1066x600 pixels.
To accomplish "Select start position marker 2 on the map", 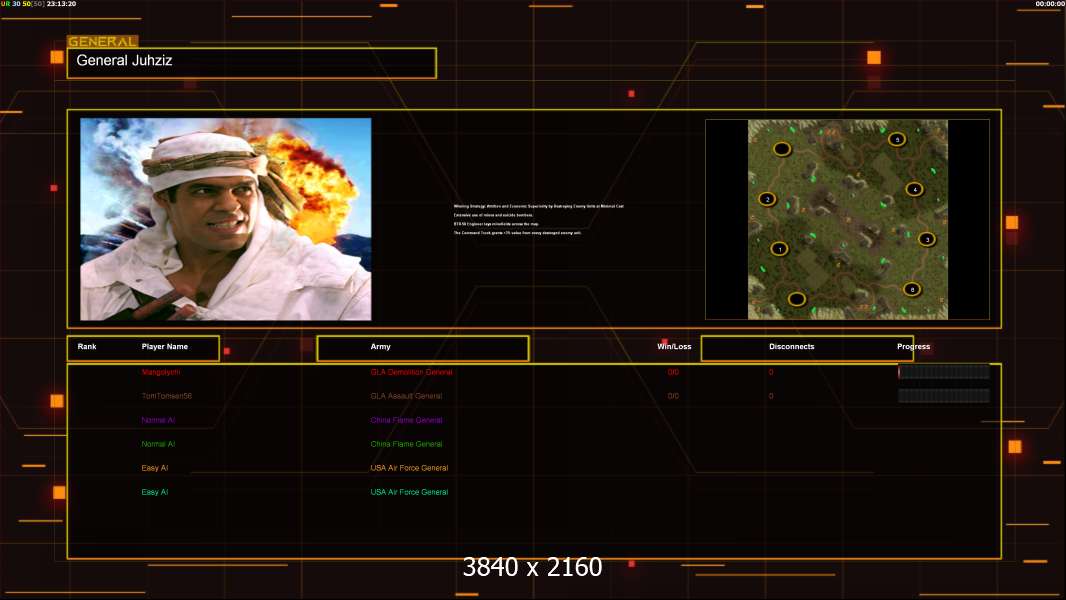I will click(767, 199).
